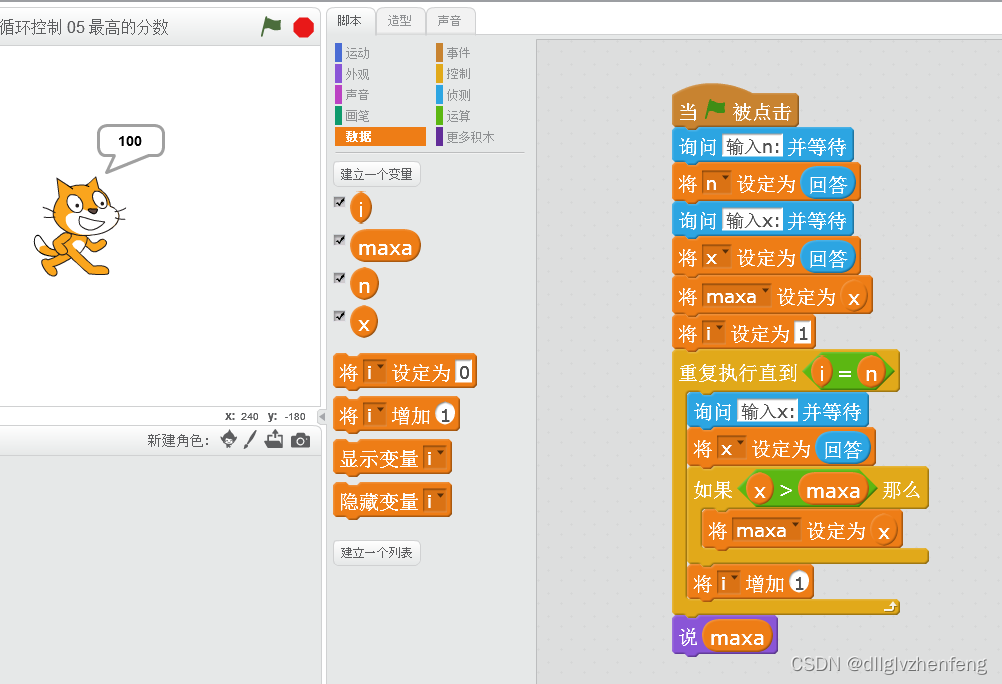Toggle the checkbox for variable i
This screenshot has height=684, width=1002.
click(x=339, y=201)
